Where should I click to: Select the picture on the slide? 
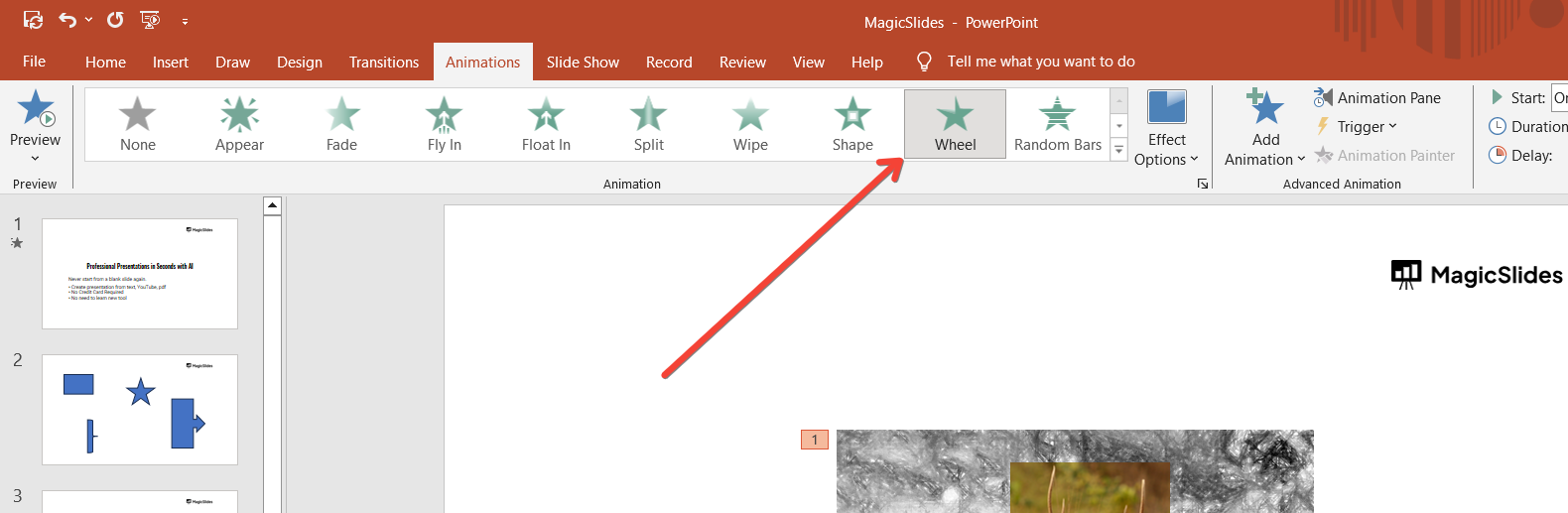point(1075,471)
